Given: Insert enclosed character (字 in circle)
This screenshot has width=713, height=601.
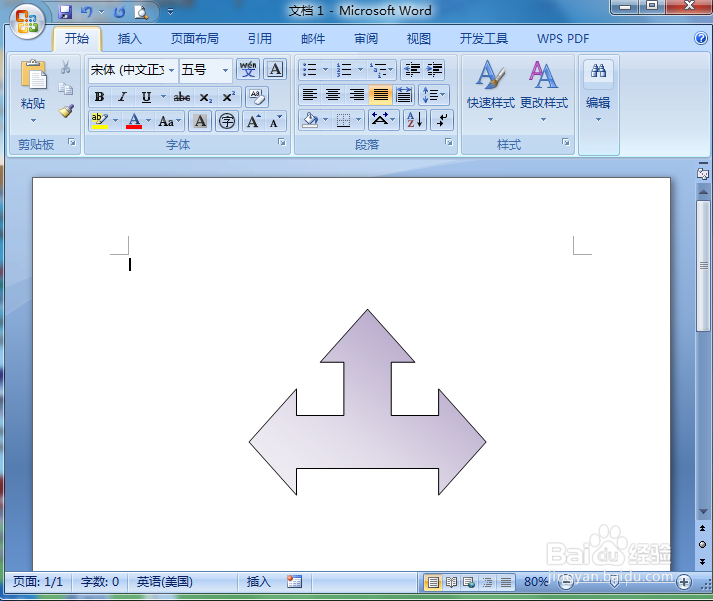Looking at the screenshot, I should [x=227, y=121].
